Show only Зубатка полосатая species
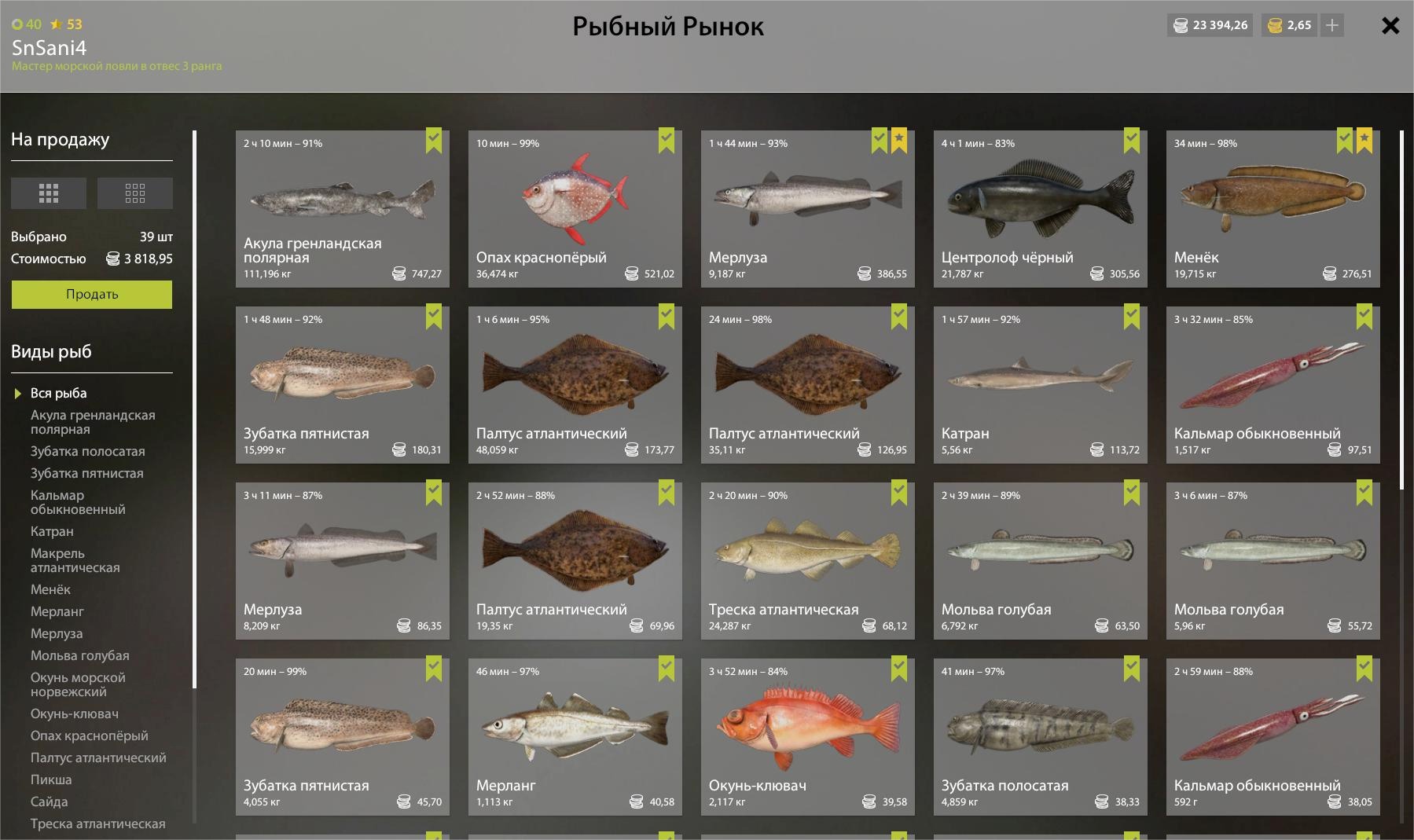The image size is (1414, 840). 87,452
